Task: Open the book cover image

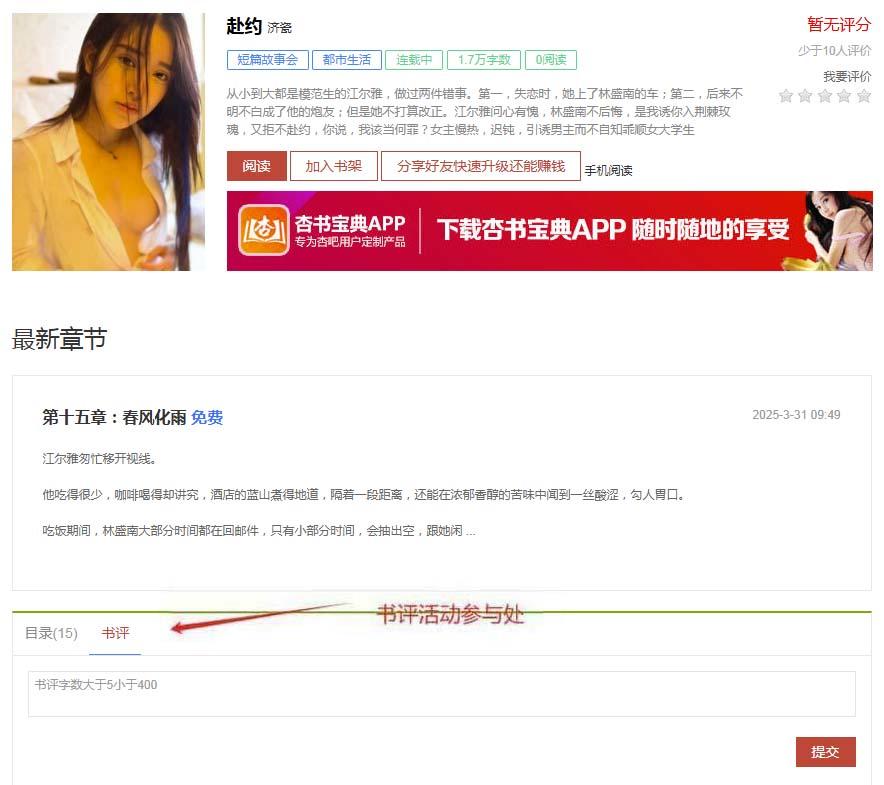Action: point(108,142)
